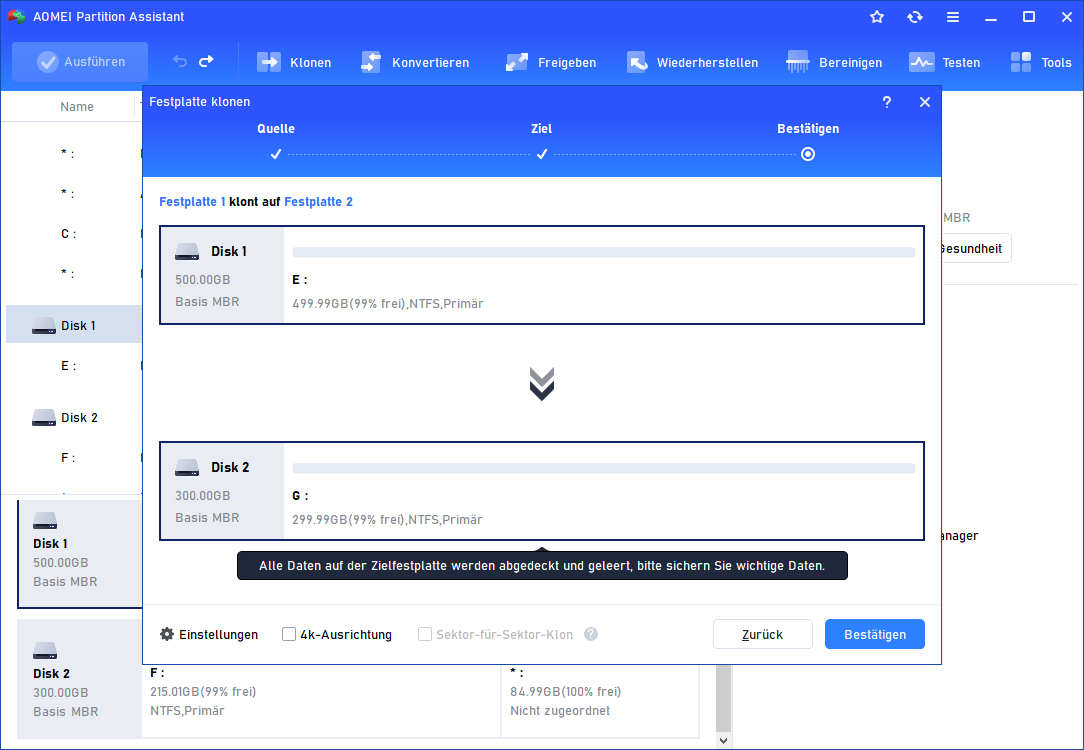Open the Bereinigen toolbar menu
The width and height of the screenshot is (1084, 750).
tap(834, 62)
